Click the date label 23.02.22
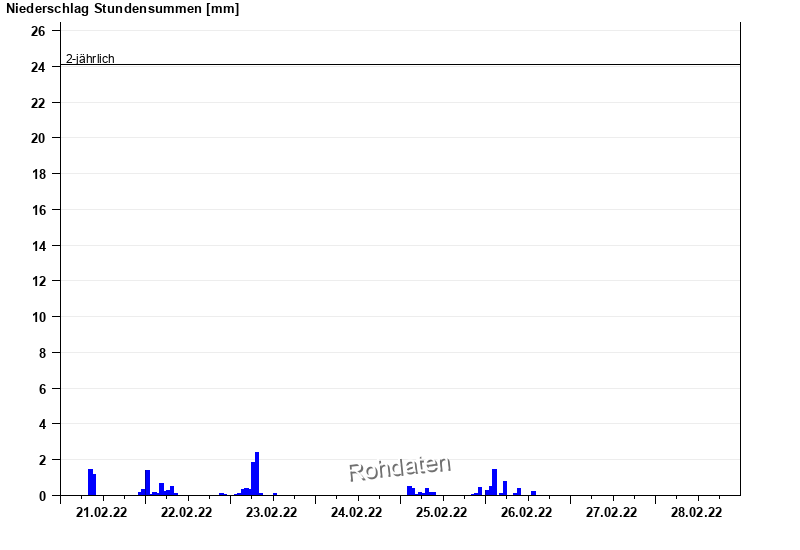 271,512
